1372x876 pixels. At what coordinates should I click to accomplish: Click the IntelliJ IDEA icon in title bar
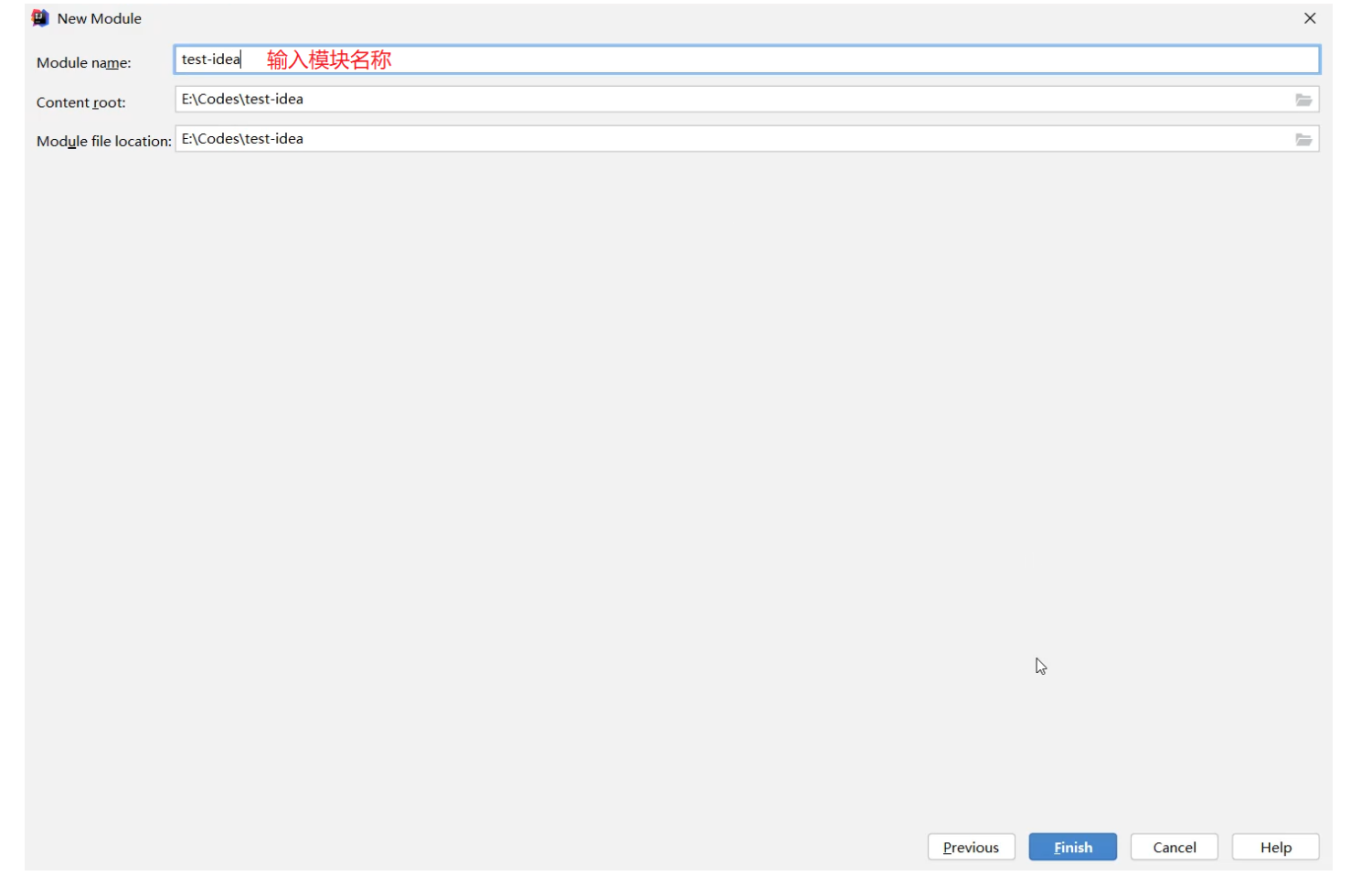click(x=40, y=18)
